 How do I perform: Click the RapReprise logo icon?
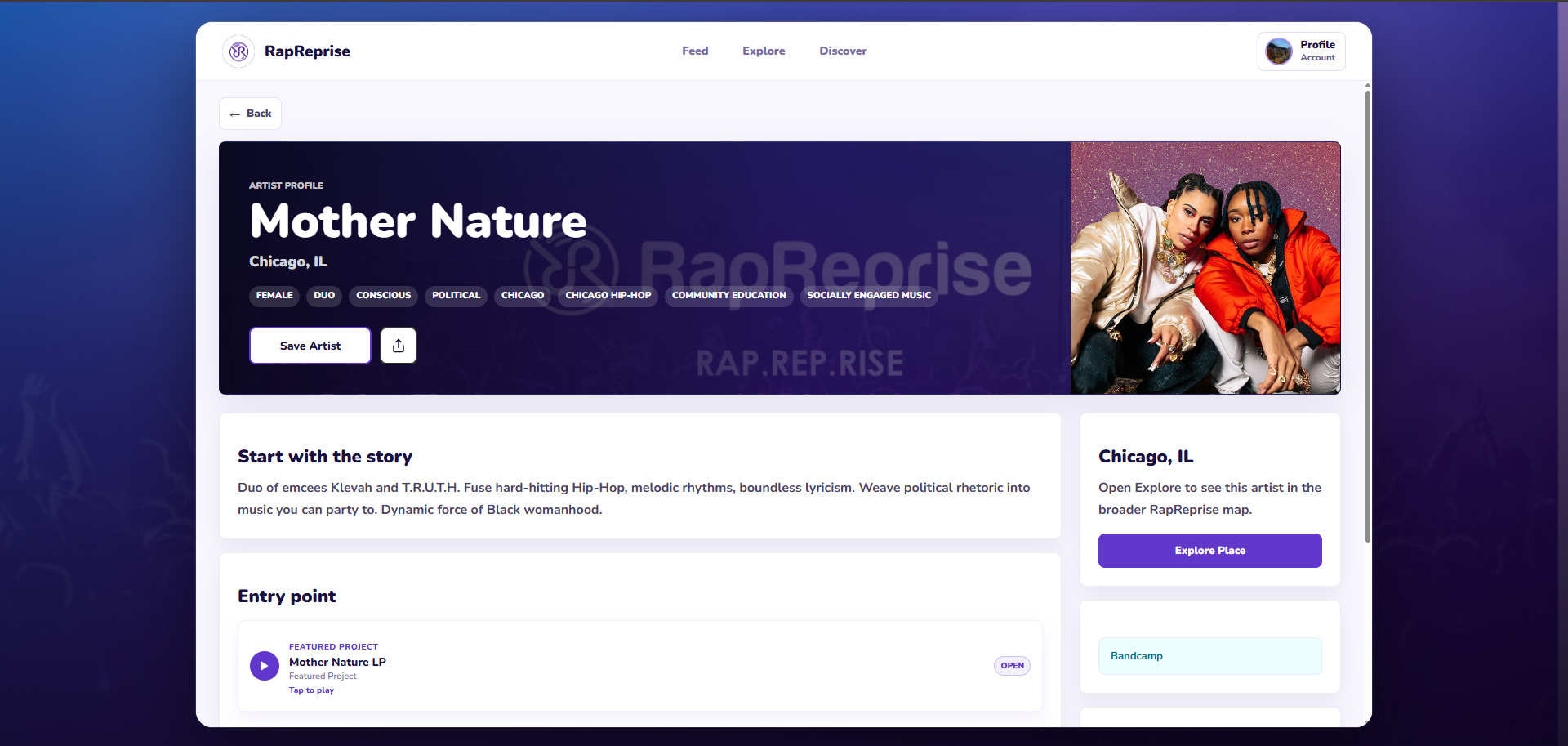[x=238, y=51]
